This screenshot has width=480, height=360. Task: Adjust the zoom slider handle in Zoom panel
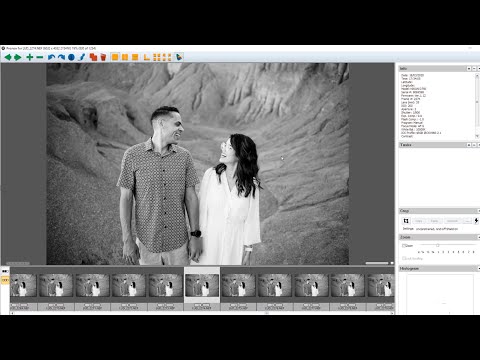click(438, 245)
